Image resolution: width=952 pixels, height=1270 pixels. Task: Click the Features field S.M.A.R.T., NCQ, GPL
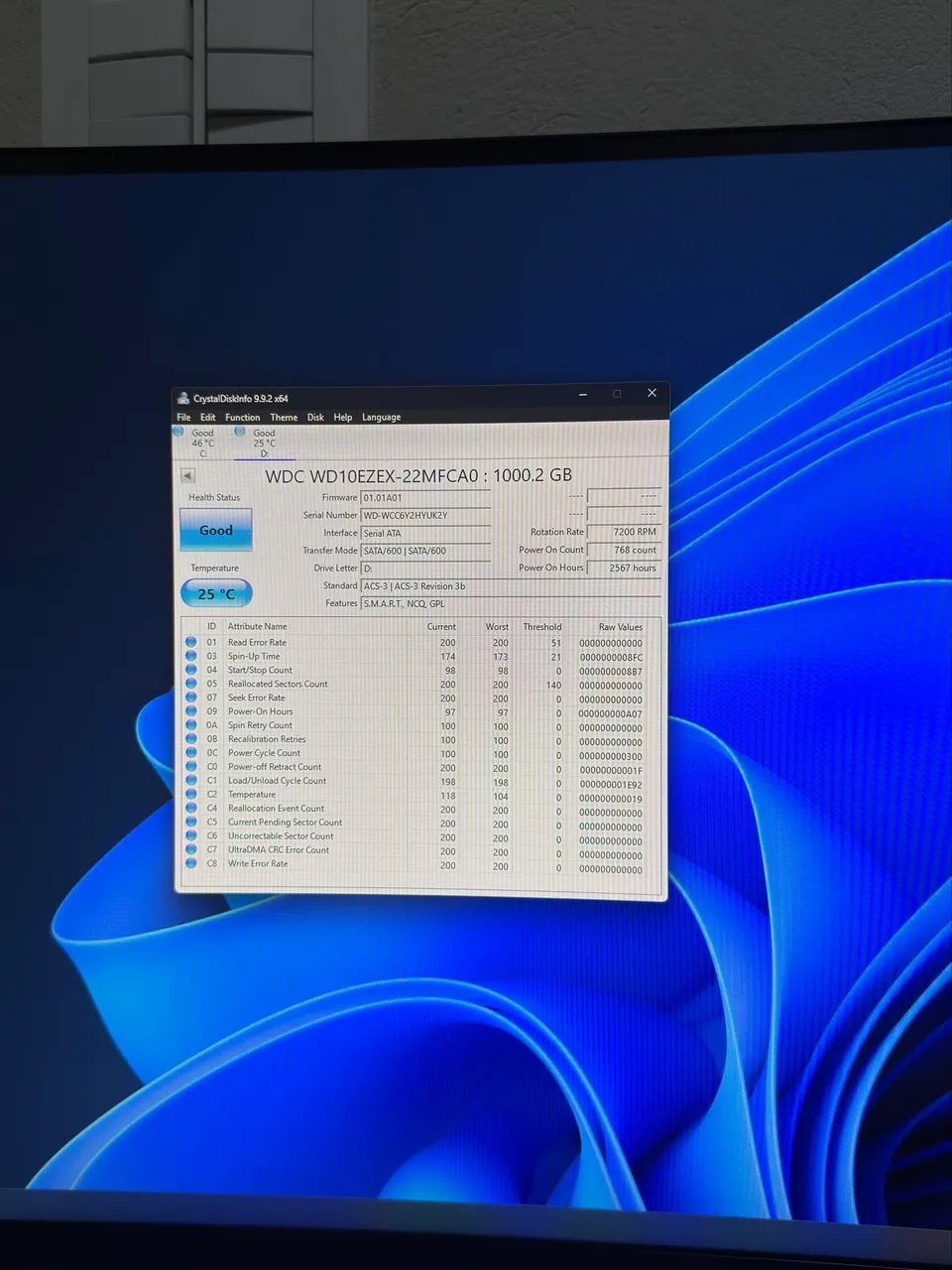click(511, 603)
